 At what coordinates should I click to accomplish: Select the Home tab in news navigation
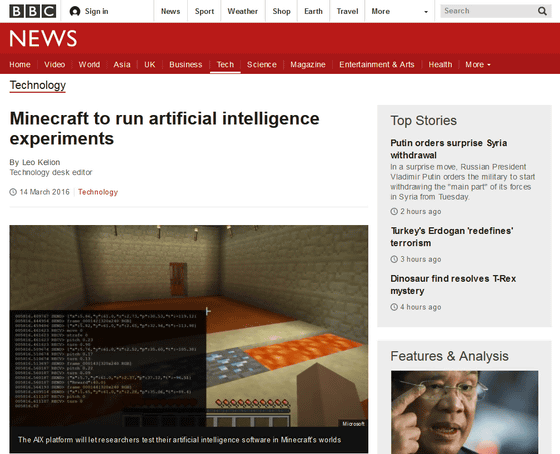pyautogui.click(x=20, y=65)
